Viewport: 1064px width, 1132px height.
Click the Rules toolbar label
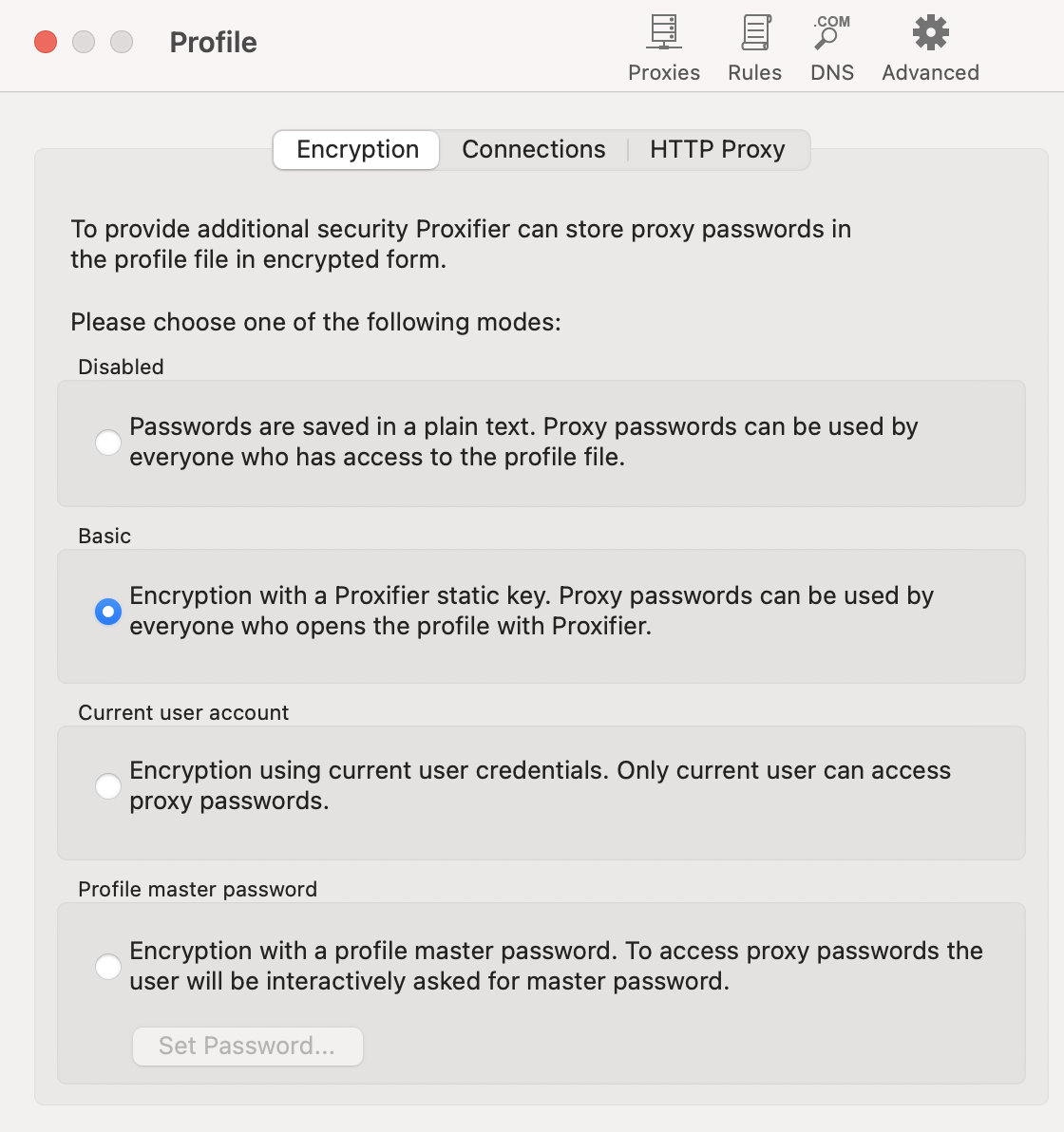(x=755, y=73)
